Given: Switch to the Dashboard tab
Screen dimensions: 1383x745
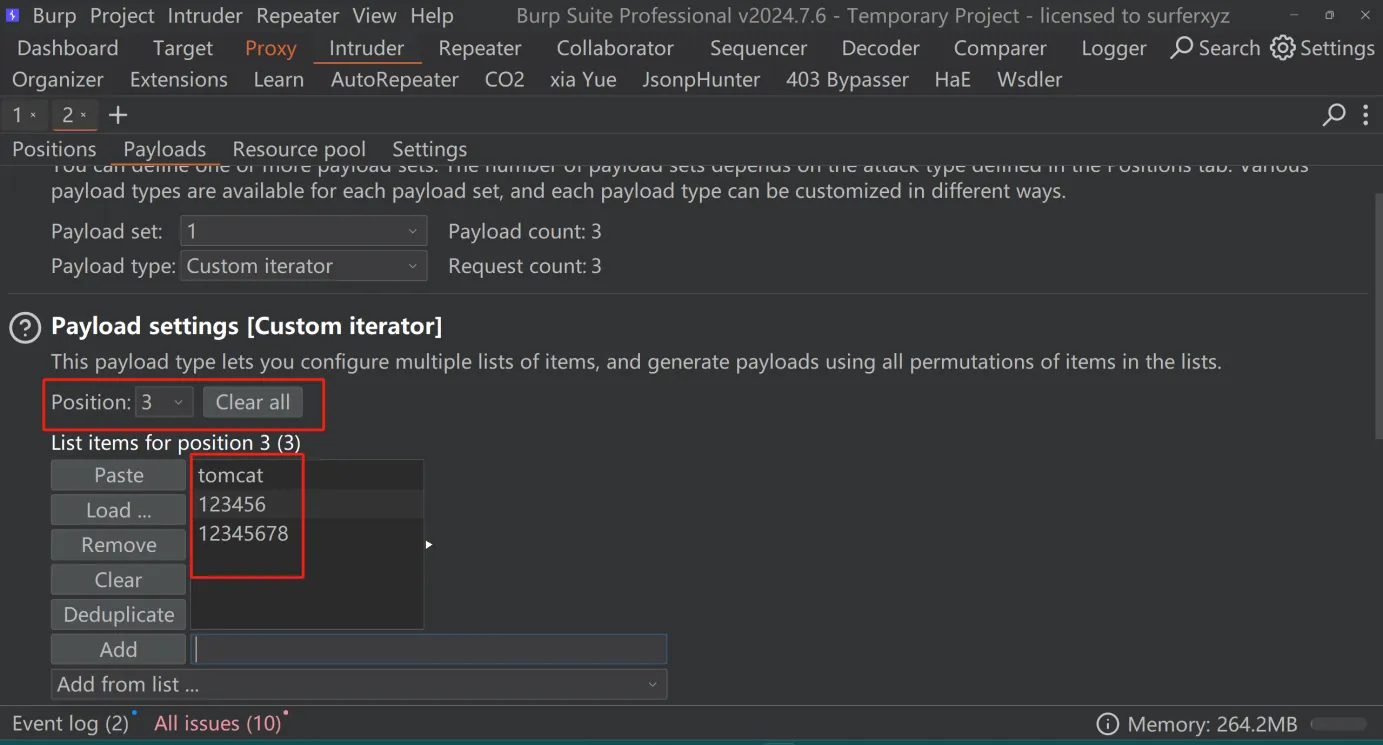Looking at the screenshot, I should click(x=68, y=48).
